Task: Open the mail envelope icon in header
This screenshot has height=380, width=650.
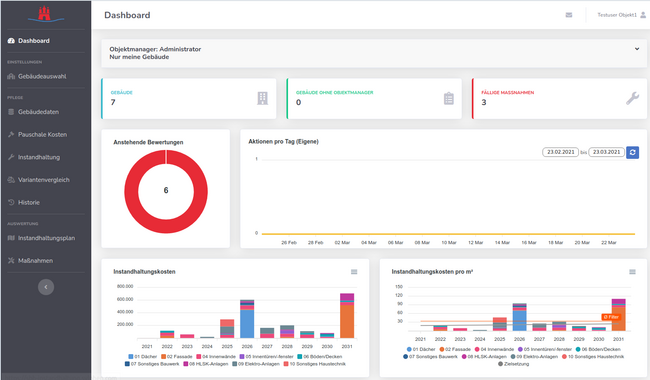Action: tap(569, 15)
